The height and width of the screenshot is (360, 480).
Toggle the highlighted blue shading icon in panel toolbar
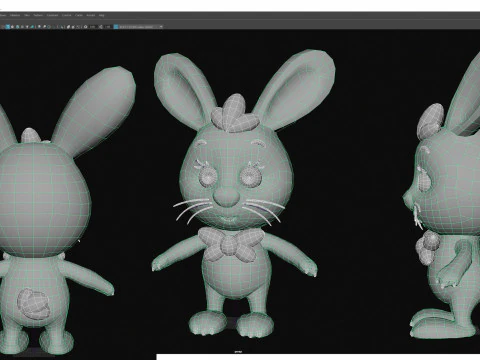tap(8, 27)
